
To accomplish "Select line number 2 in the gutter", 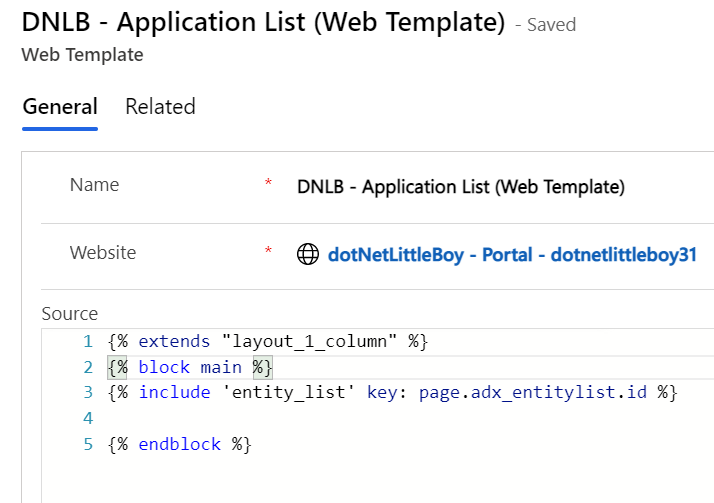I will (88, 367).
